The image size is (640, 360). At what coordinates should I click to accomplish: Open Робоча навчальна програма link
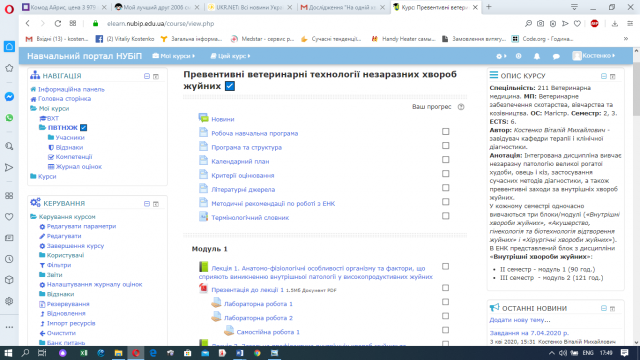(x=254, y=133)
